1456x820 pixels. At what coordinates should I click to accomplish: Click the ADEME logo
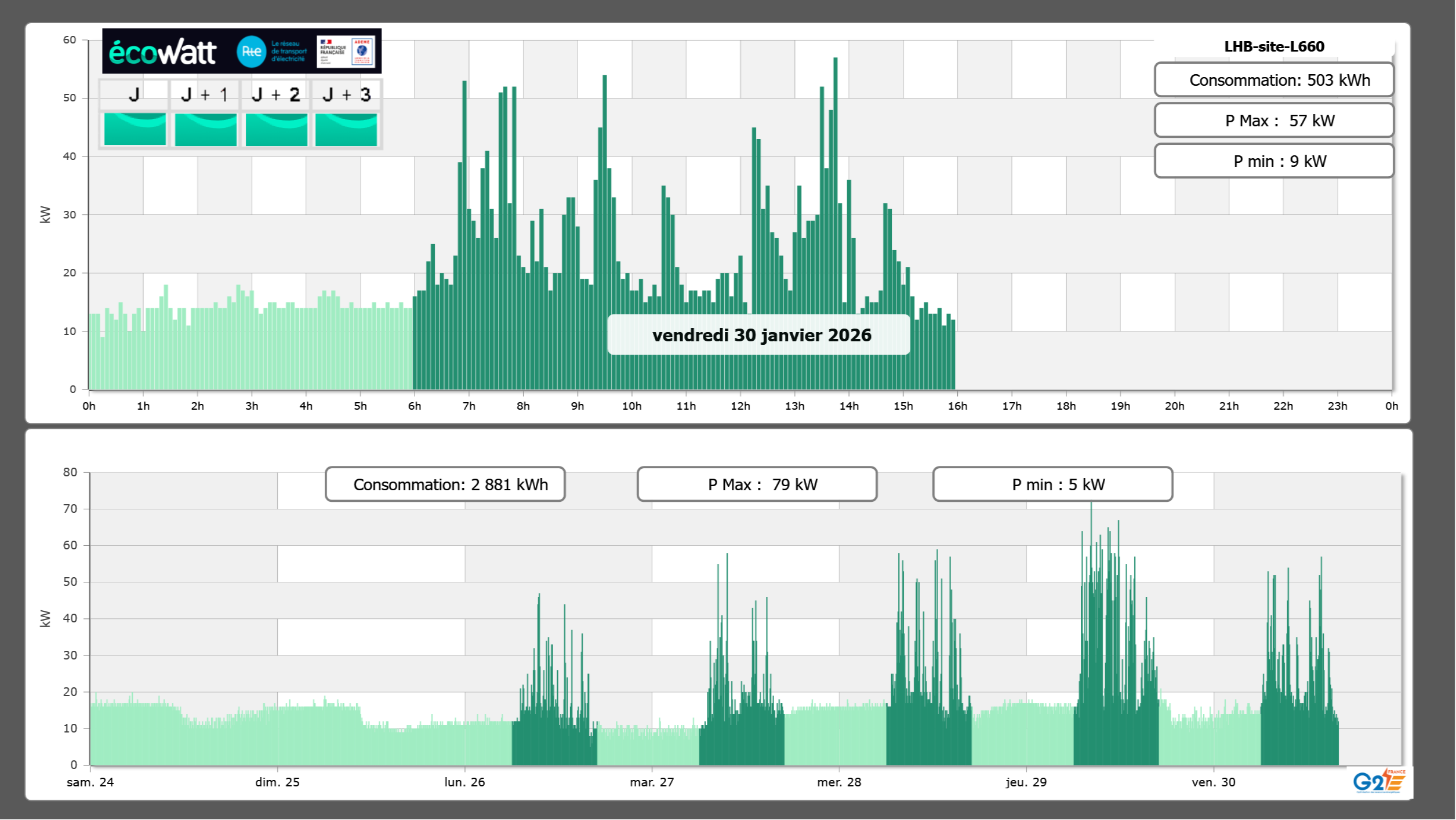click(x=362, y=52)
